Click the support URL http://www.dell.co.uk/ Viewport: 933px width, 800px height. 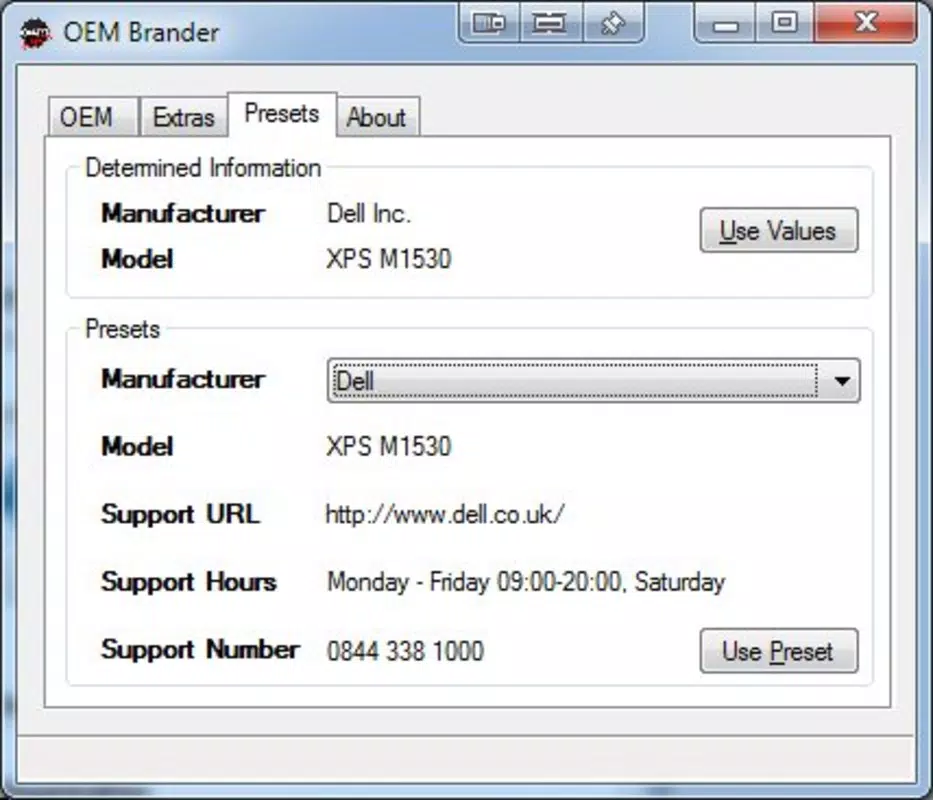click(445, 514)
